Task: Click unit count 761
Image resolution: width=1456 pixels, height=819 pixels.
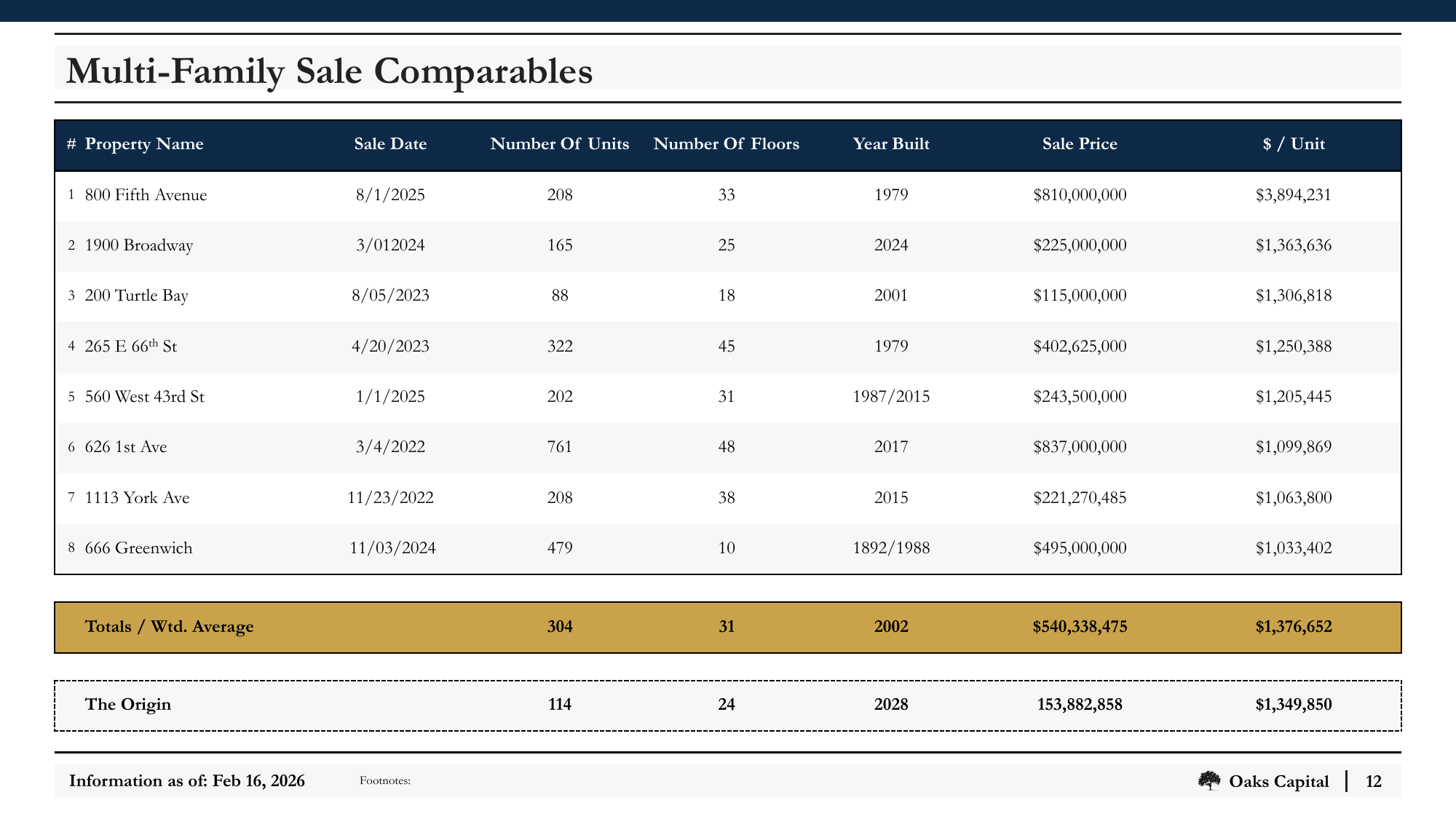Action: (x=560, y=447)
